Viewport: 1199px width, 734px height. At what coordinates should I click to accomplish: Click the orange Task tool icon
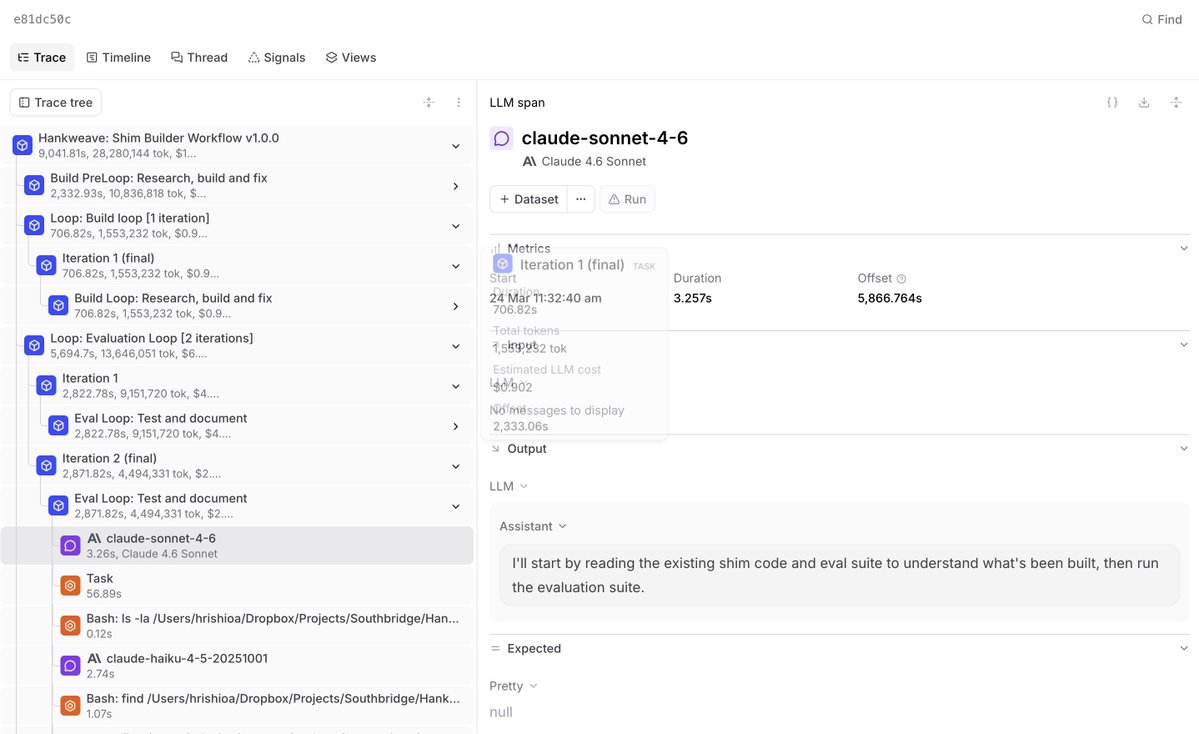70,586
